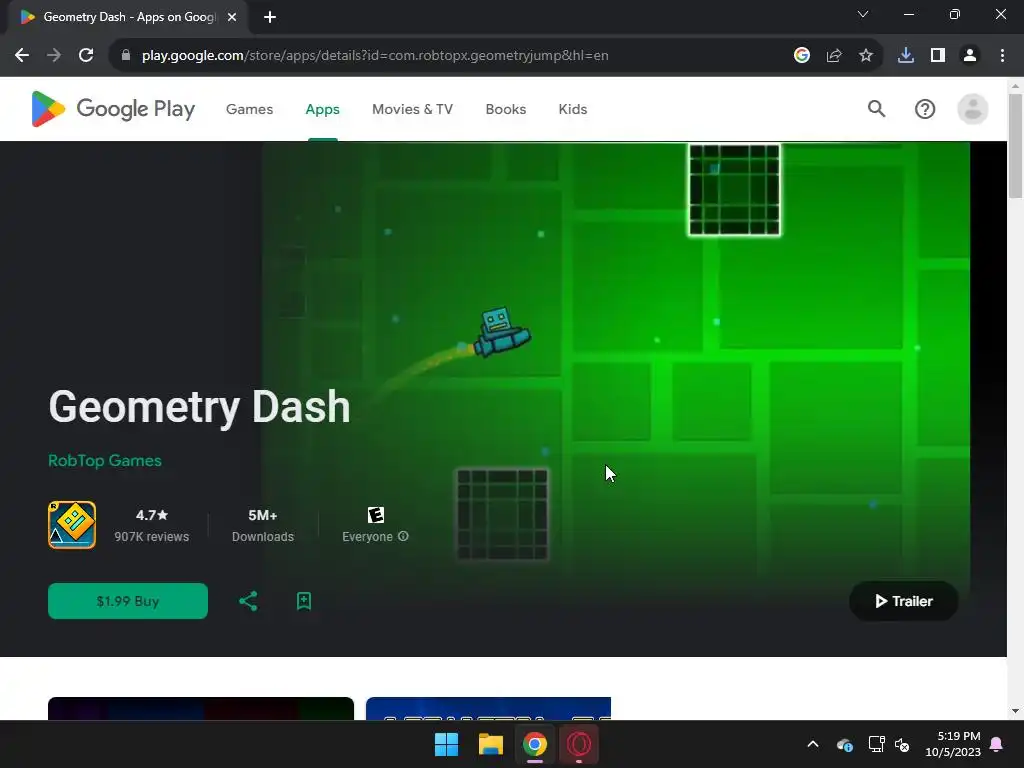Viewport: 1024px width, 768px height.
Task: Click the Everyone E rating badge
Action: (x=376, y=515)
